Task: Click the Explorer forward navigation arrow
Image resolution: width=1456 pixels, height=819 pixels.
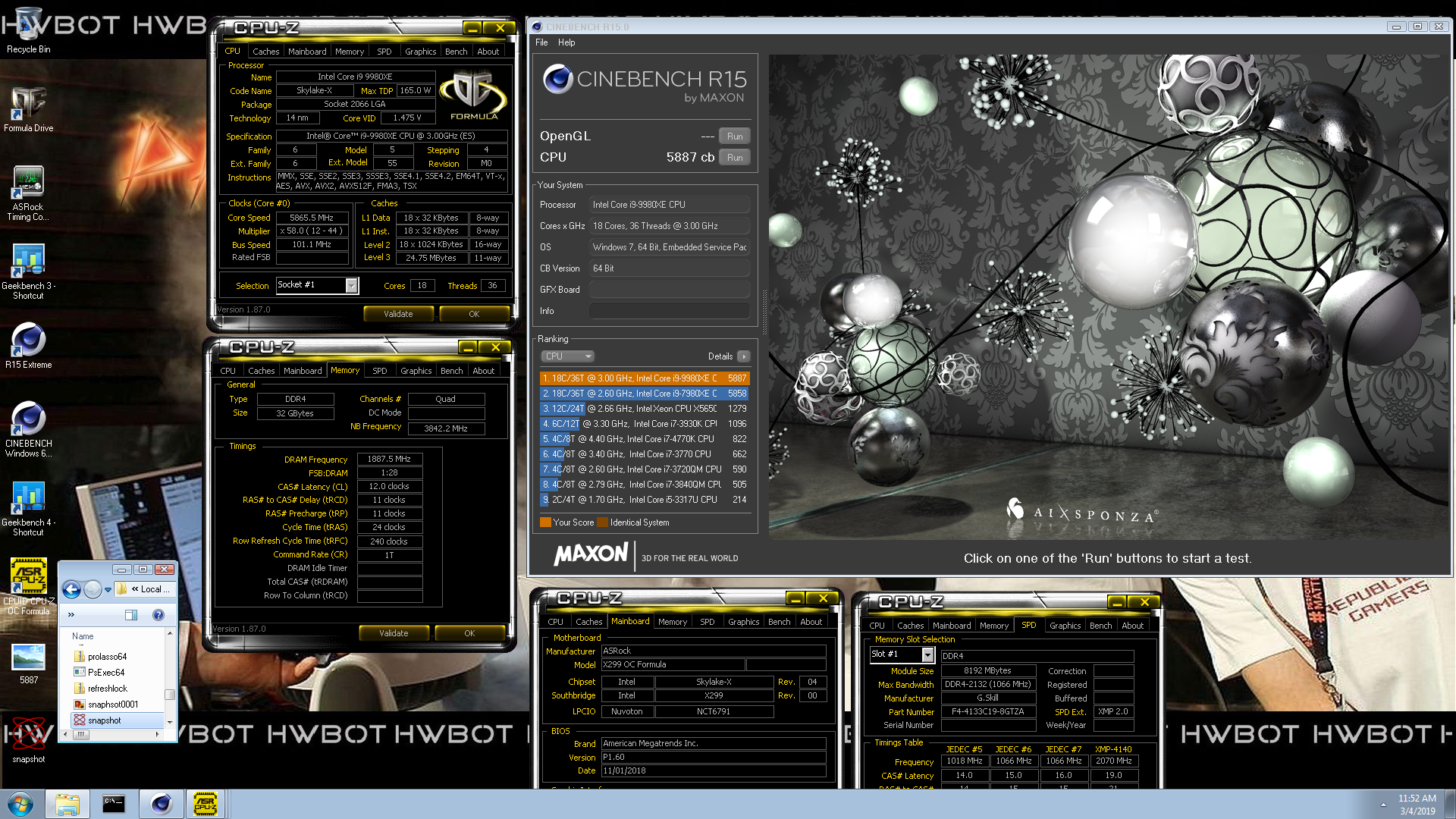Action: 93,589
